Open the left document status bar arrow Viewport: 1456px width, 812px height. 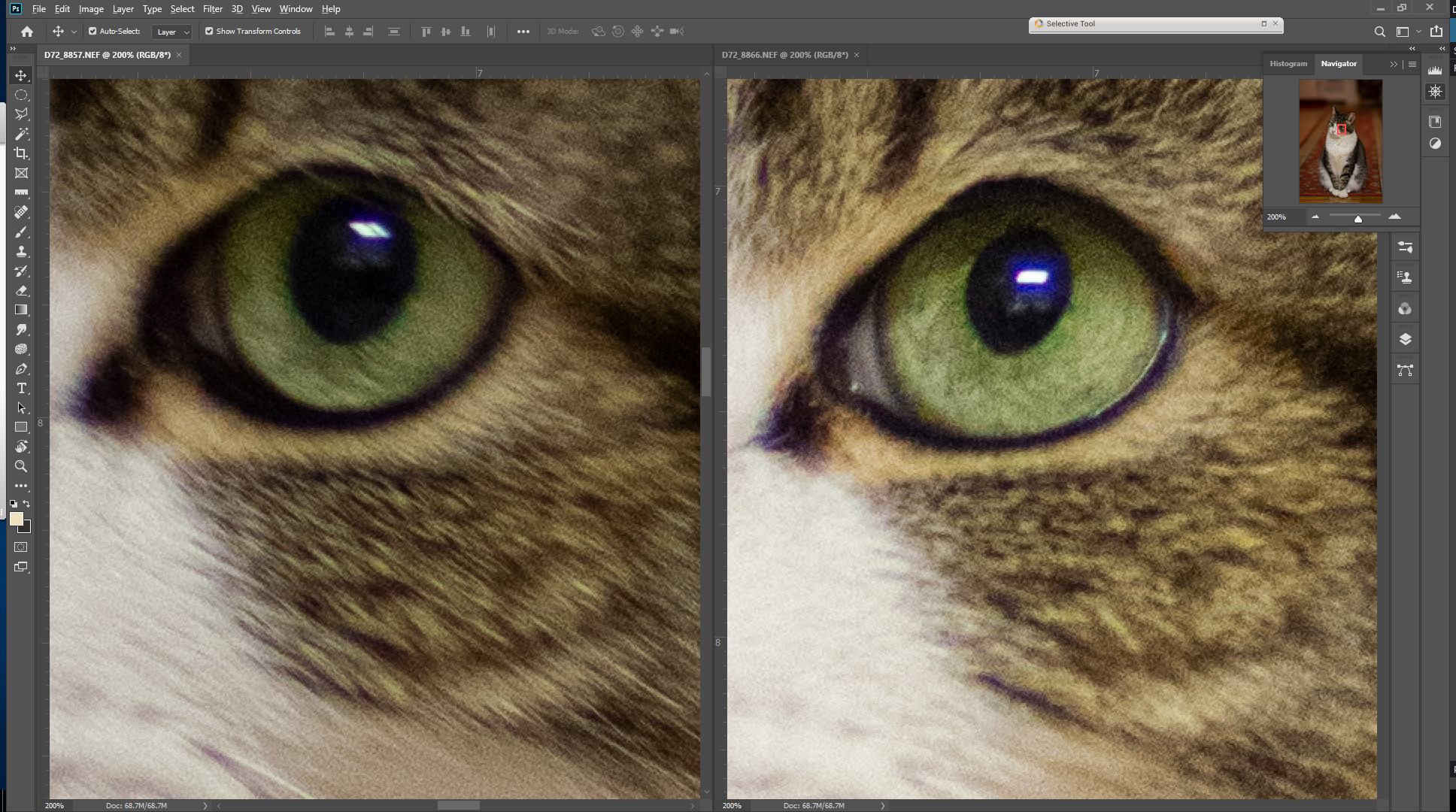(205, 805)
